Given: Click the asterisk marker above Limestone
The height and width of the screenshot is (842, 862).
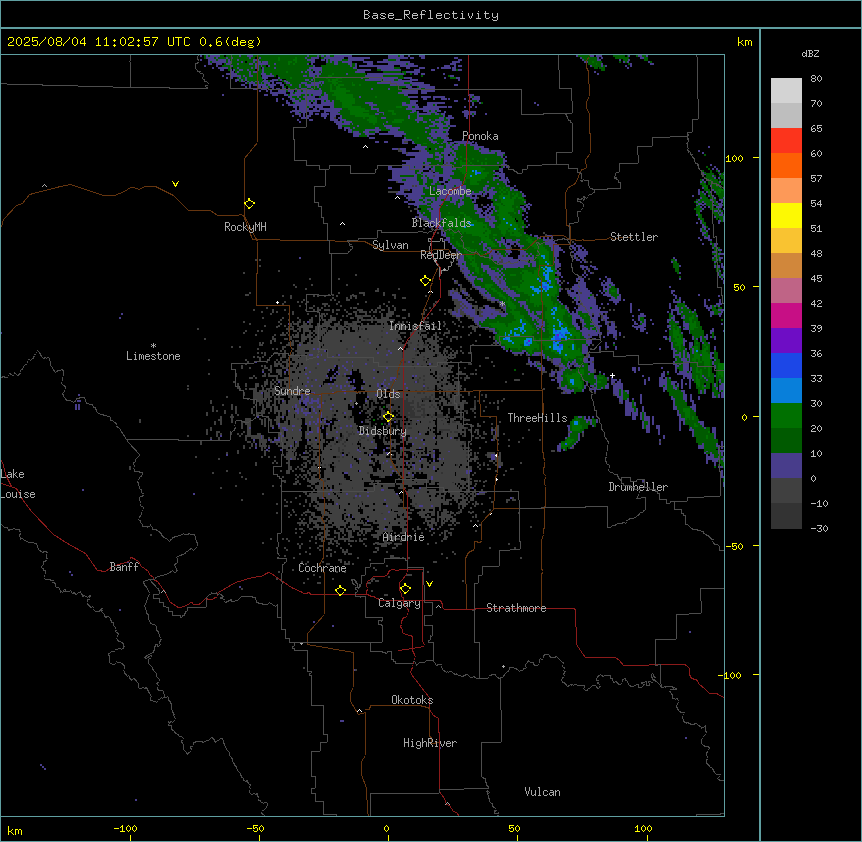Looking at the screenshot, I should tap(153, 346).
